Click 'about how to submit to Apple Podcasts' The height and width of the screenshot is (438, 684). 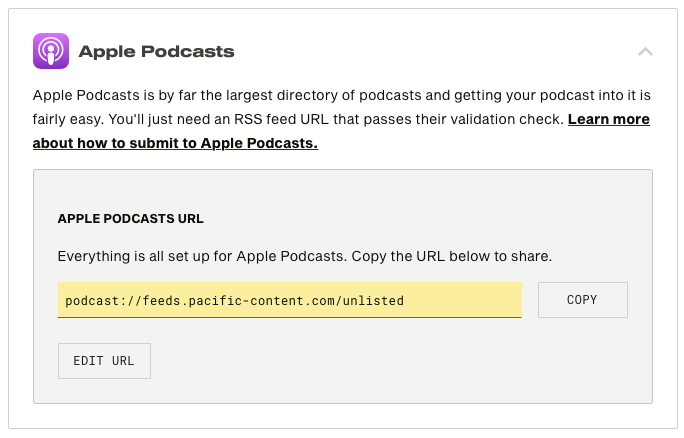click(x=175, y=143)
